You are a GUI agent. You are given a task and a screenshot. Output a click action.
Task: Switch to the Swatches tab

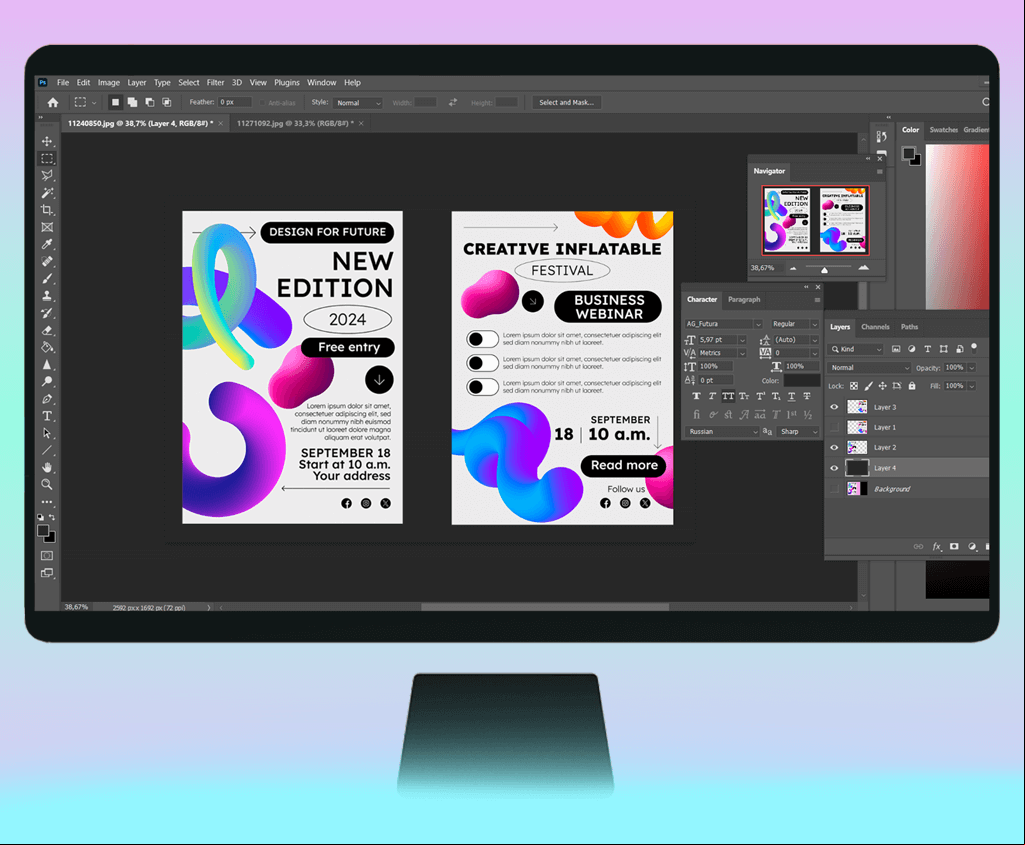[x=943, y=130]
